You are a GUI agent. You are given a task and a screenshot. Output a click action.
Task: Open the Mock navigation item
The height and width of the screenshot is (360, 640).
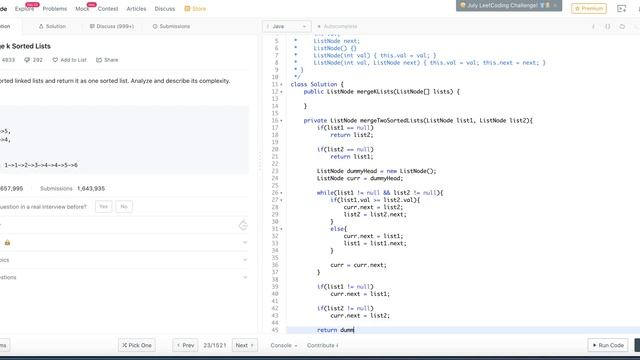point(82,9)
